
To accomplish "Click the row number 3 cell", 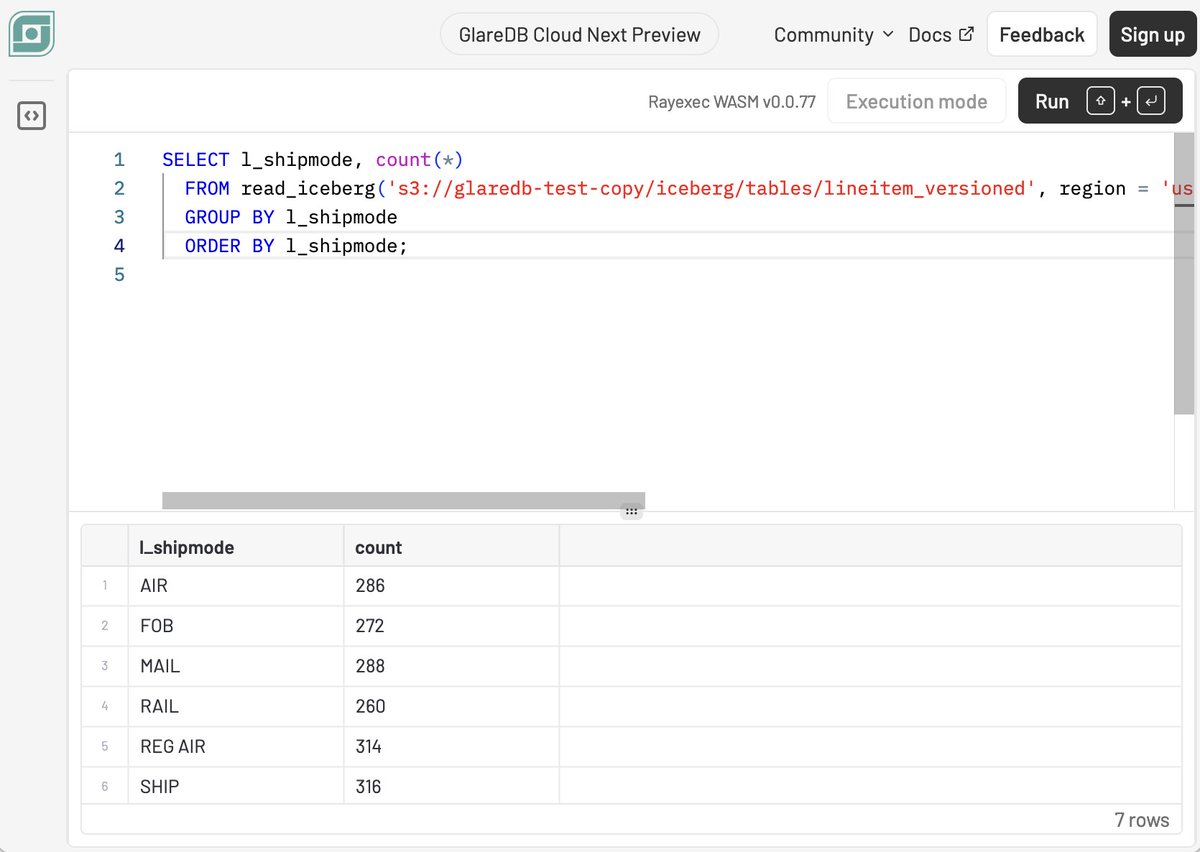I will 105,666.
